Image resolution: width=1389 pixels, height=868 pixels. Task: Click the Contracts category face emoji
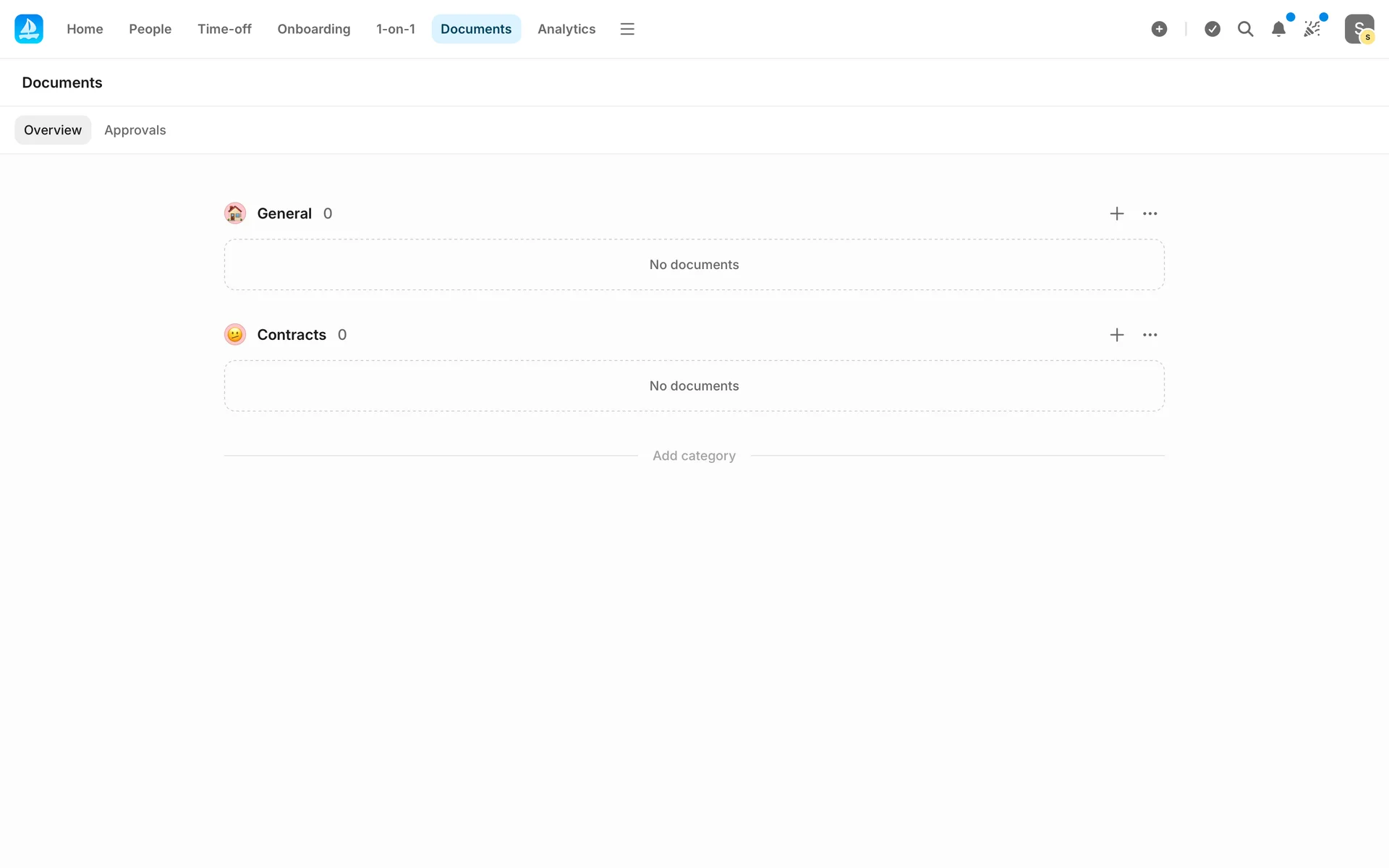point(235,335)
